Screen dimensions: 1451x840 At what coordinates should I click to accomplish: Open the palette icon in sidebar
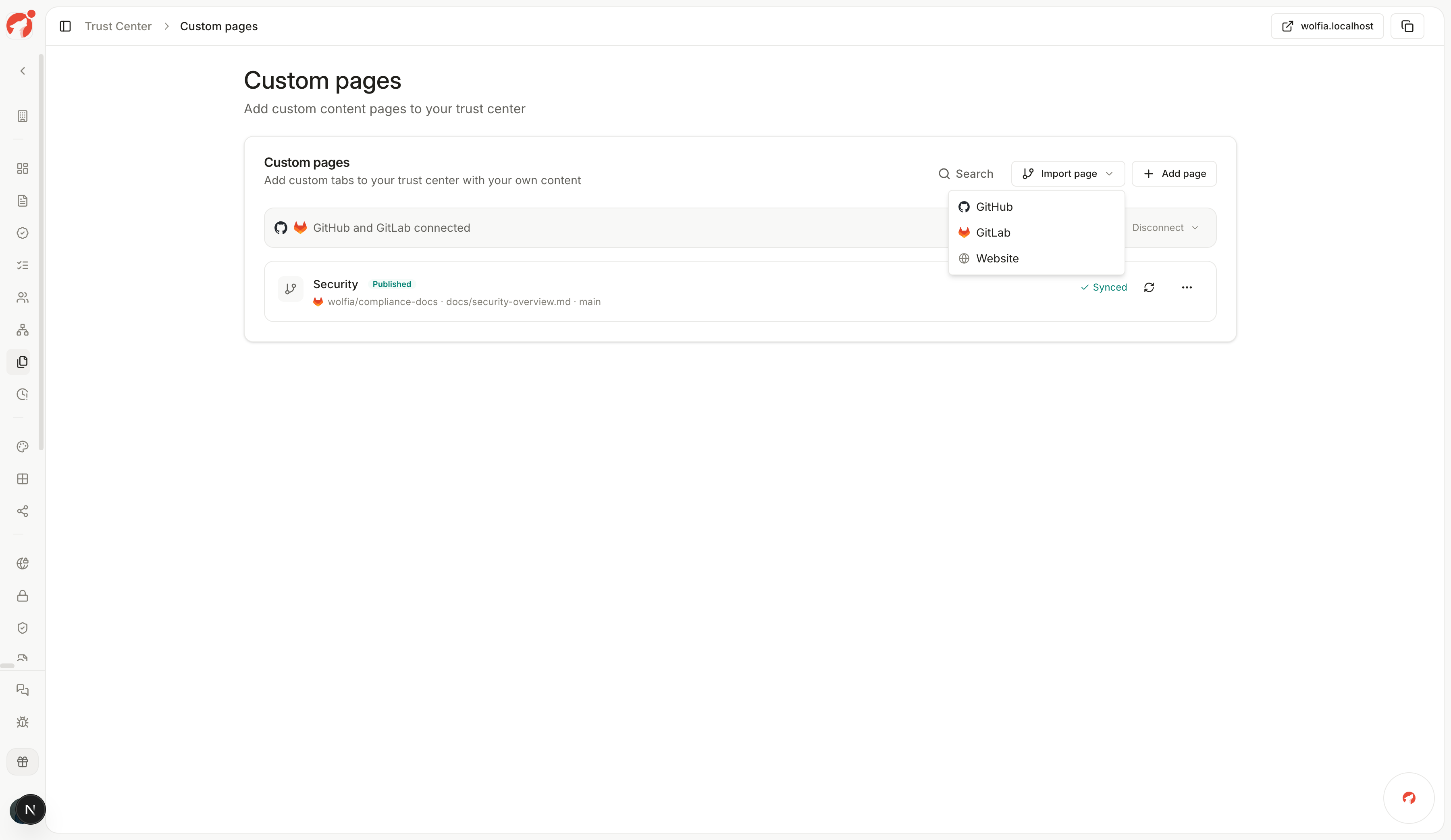pos(23,447)
